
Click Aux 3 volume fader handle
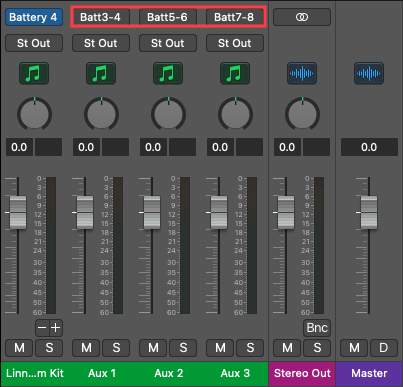pyautogui.click(x=219, y=212)
